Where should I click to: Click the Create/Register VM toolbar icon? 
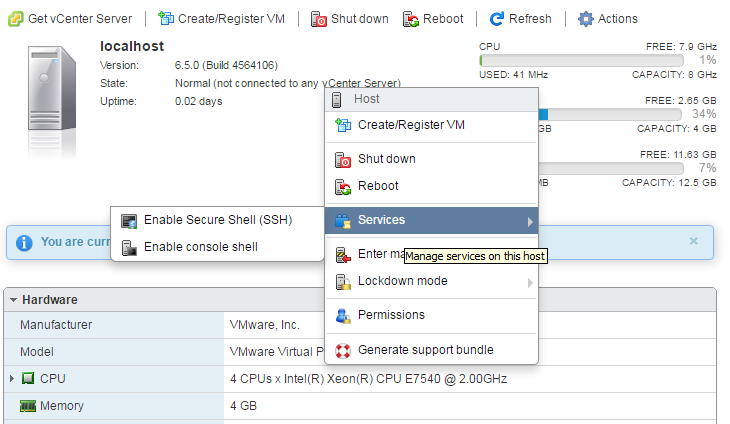pyautogui.click(x=166, y=19)
